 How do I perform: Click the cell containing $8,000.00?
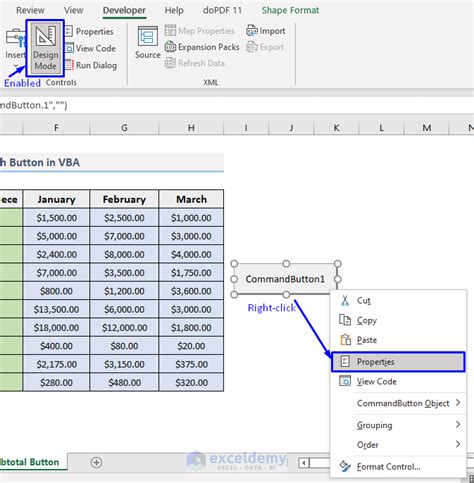124,254
